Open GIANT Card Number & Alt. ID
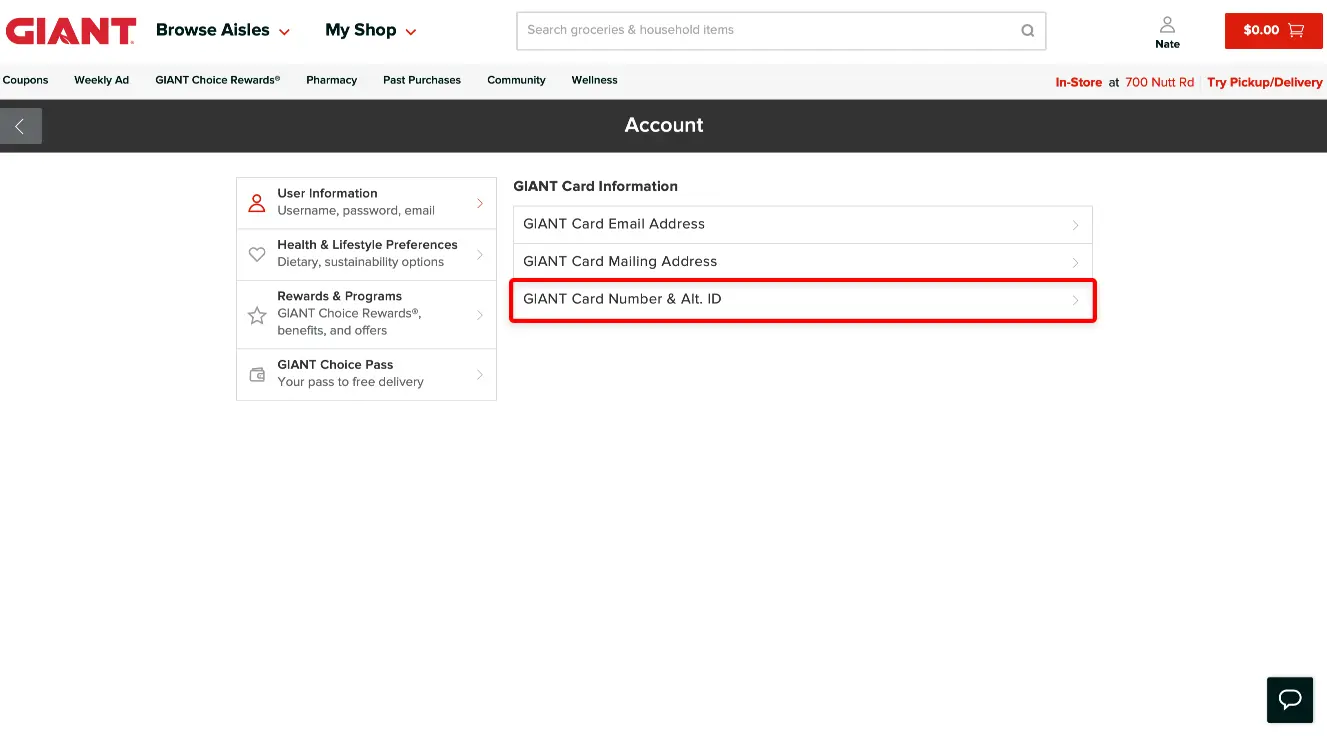The image size is (1327, 745). coord(803,300)
